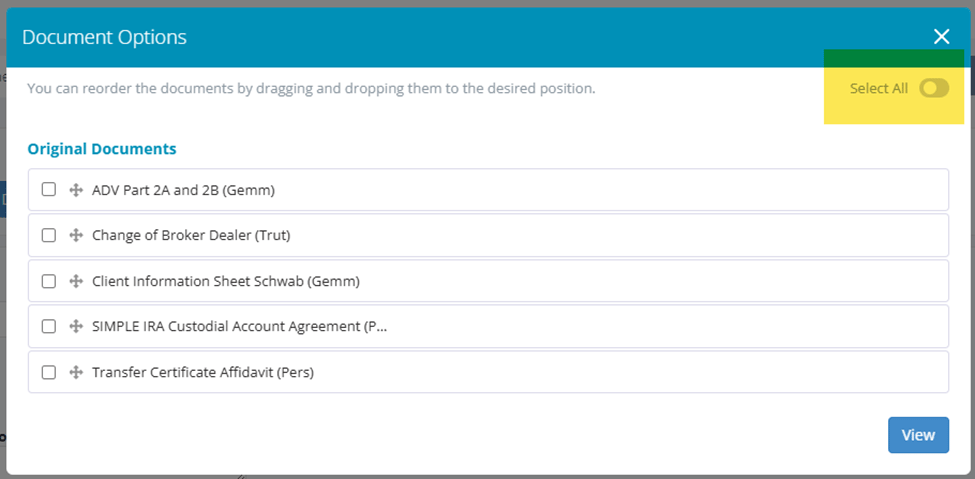Viewport: 975px width, 479px height.
Task: Click Transfer Certificate Affidavit (Pers) text
Action: [203, 372]
